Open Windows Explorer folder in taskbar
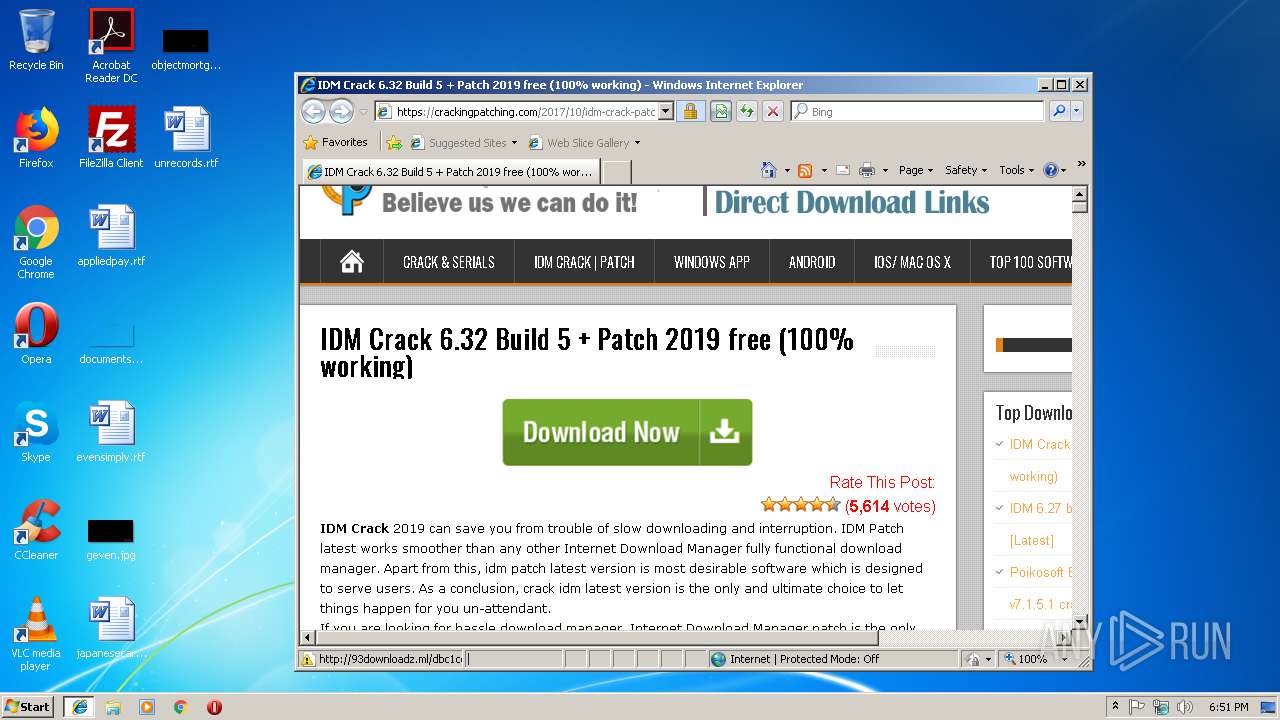 [x=113, y=707]
